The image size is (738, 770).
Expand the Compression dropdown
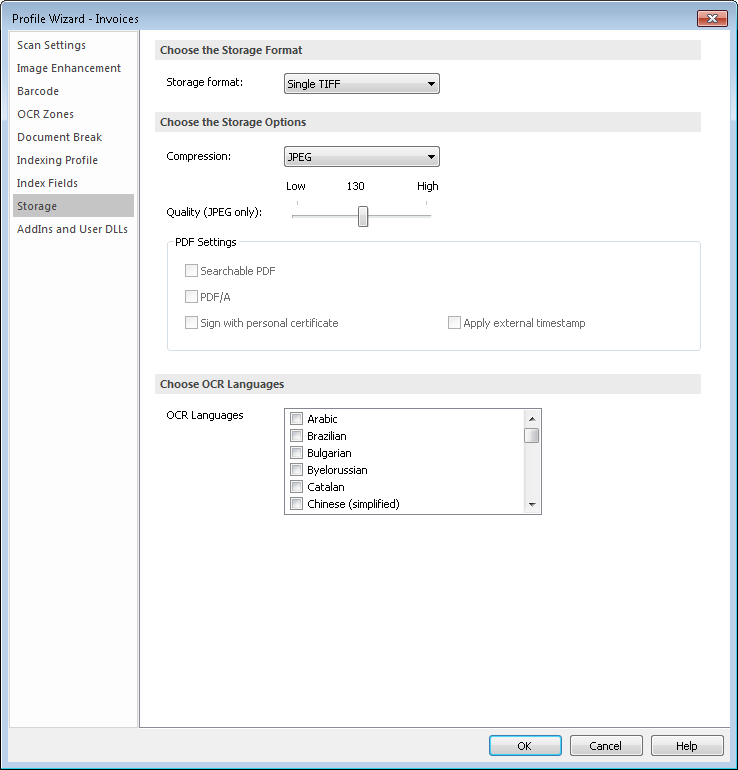(362, 157)
